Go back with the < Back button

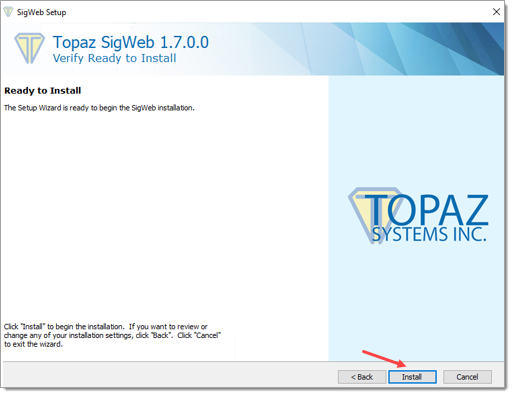click(x=362, y=377)
